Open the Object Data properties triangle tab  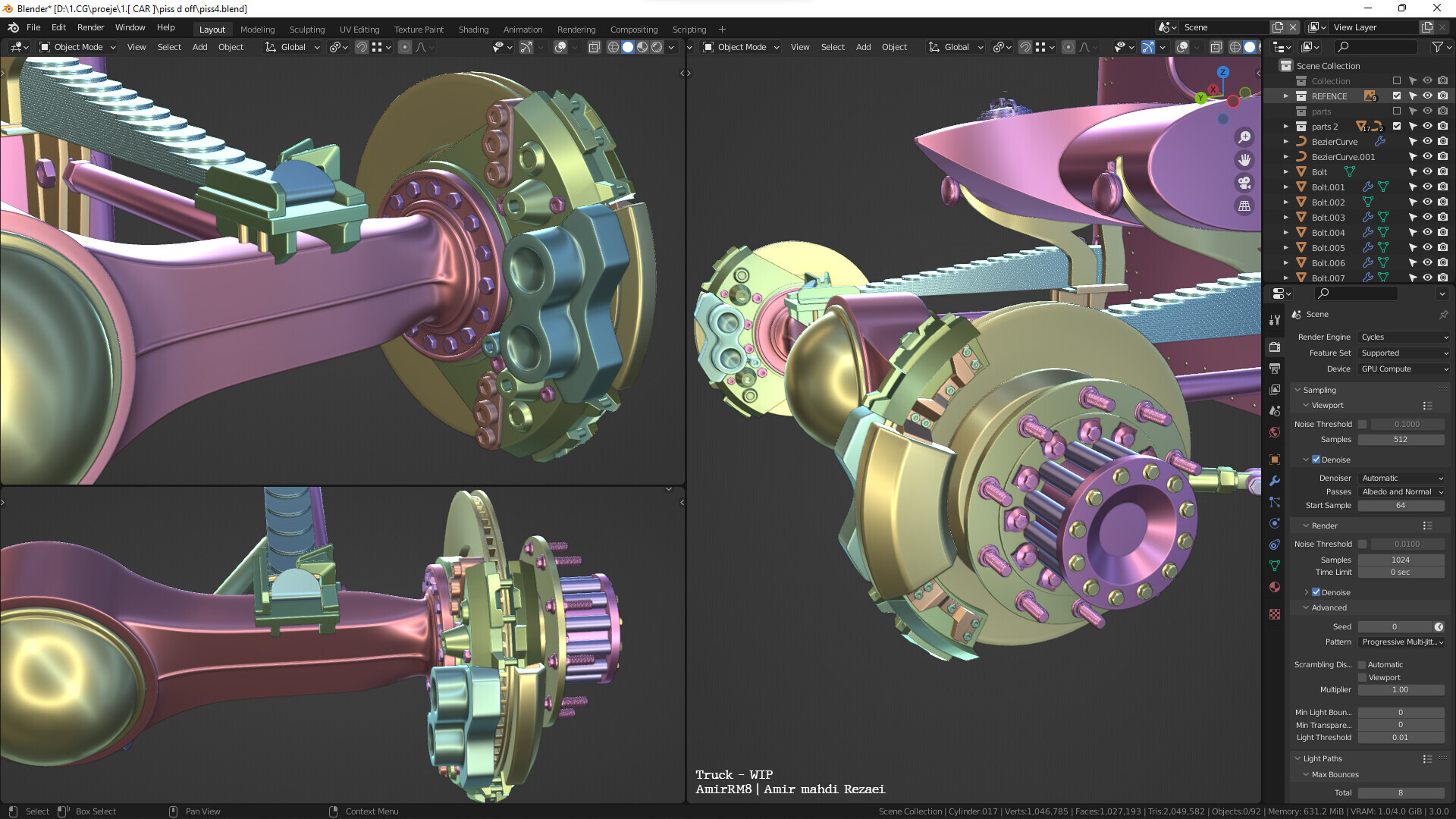(1275, 566)
